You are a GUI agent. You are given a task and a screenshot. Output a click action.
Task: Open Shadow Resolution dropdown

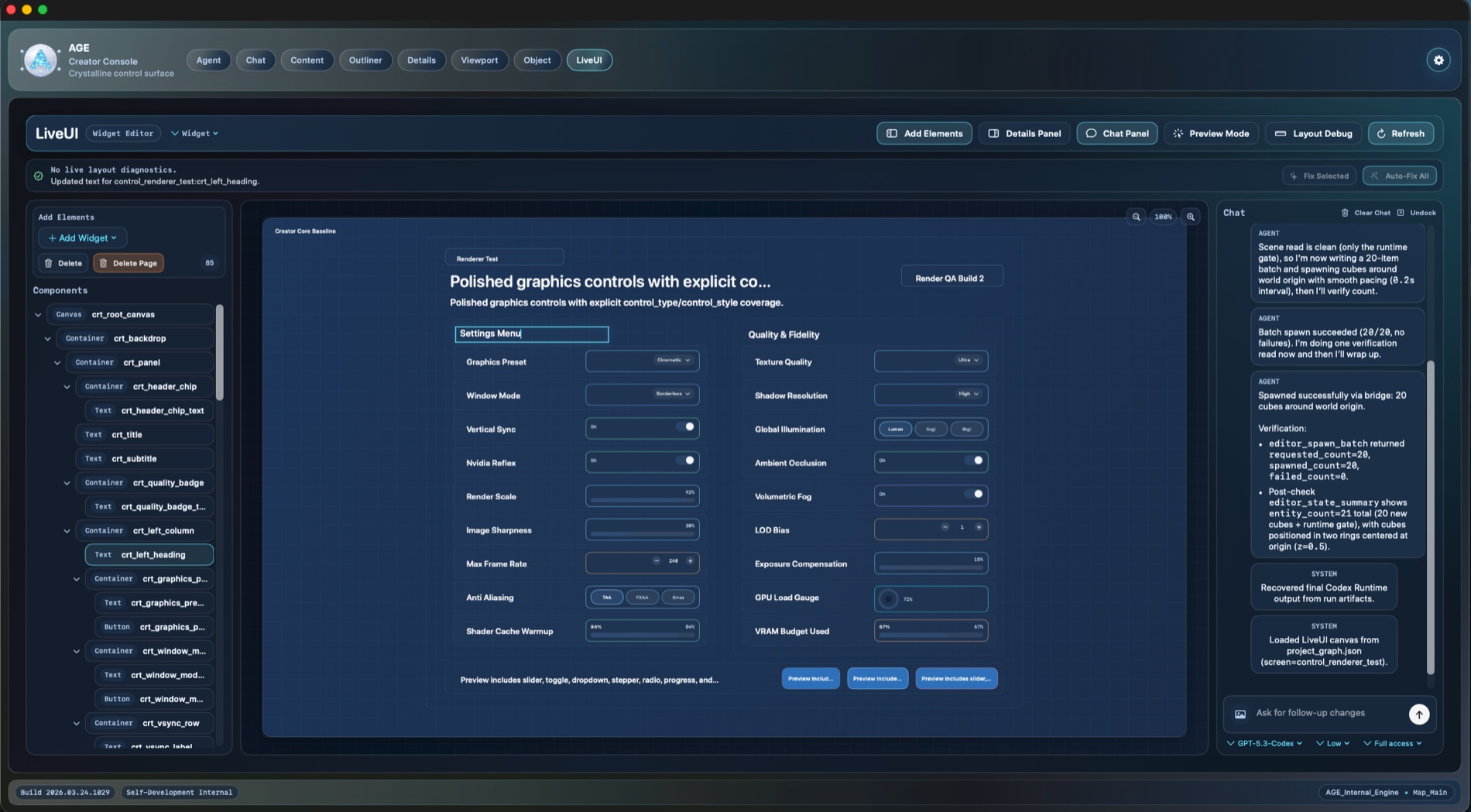[x=931, y=394]
